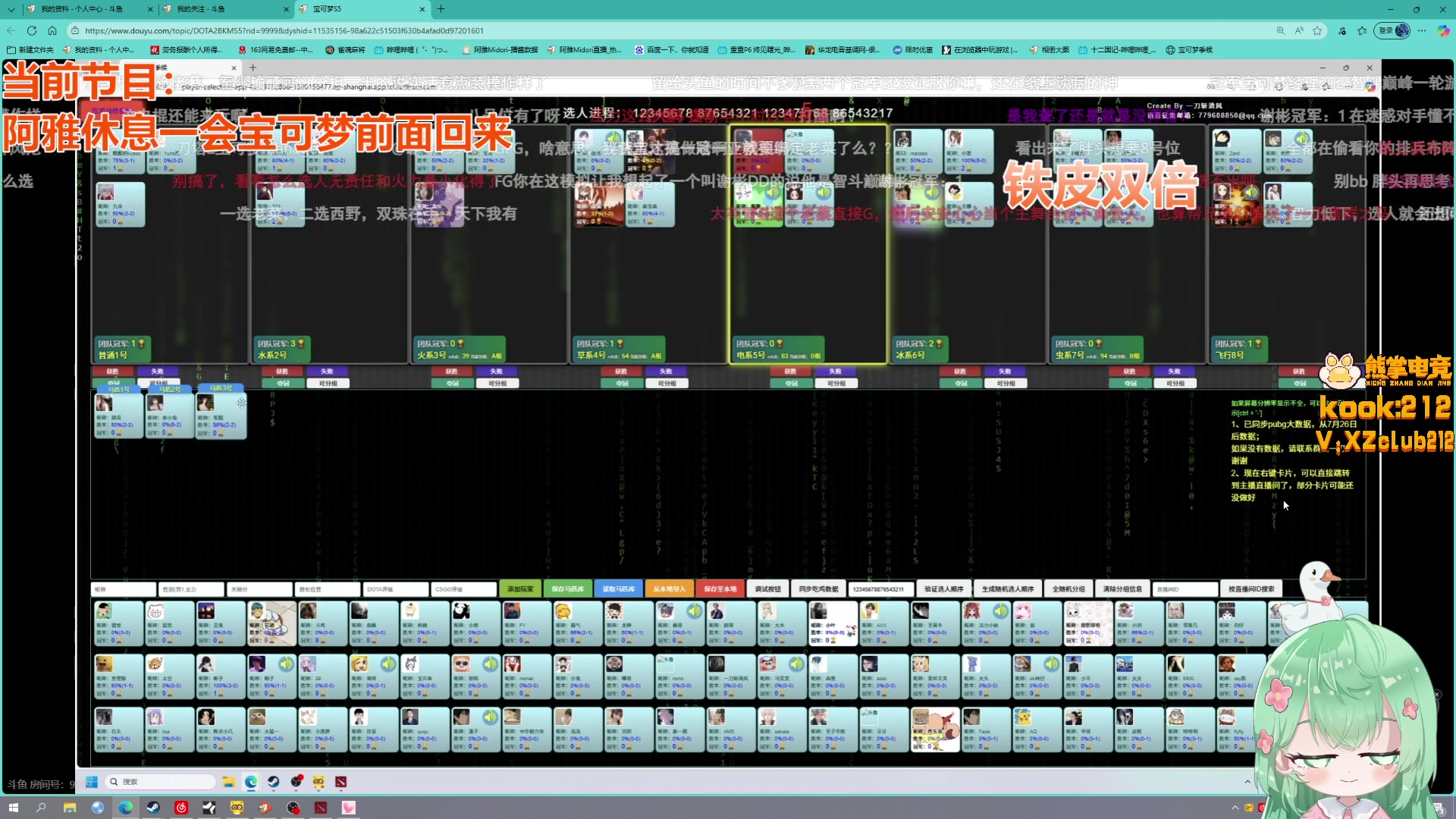This screenshot has height=819, width=1456.
Task: Open a new tab in the inner player-select window
Action: pyautogui.click(x=253, y=67)
